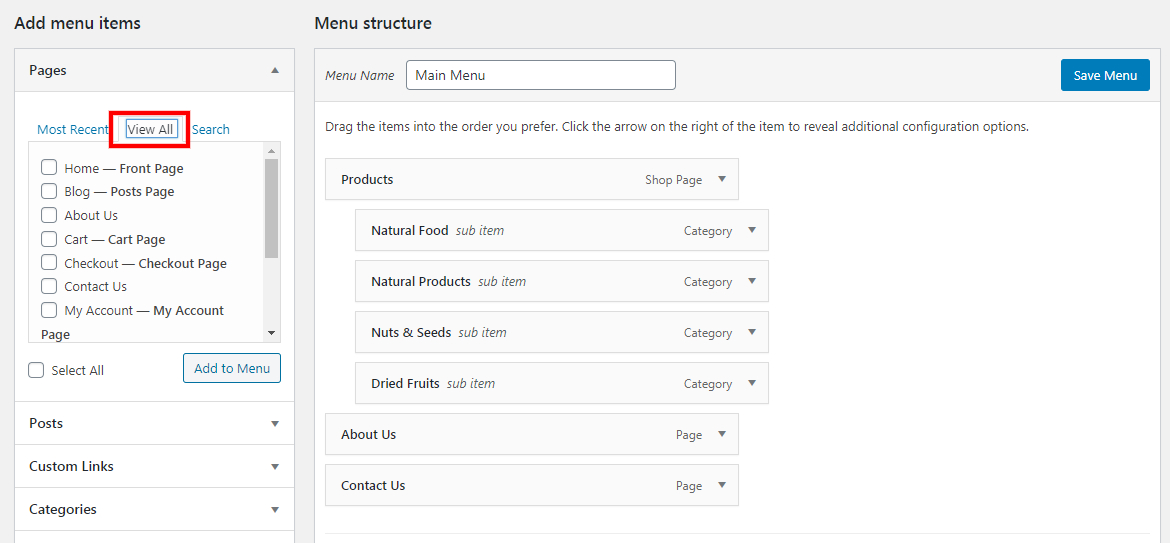Check the About Us page checkbox
Screen dimensions: 1170x543
[x=49, y=215]
